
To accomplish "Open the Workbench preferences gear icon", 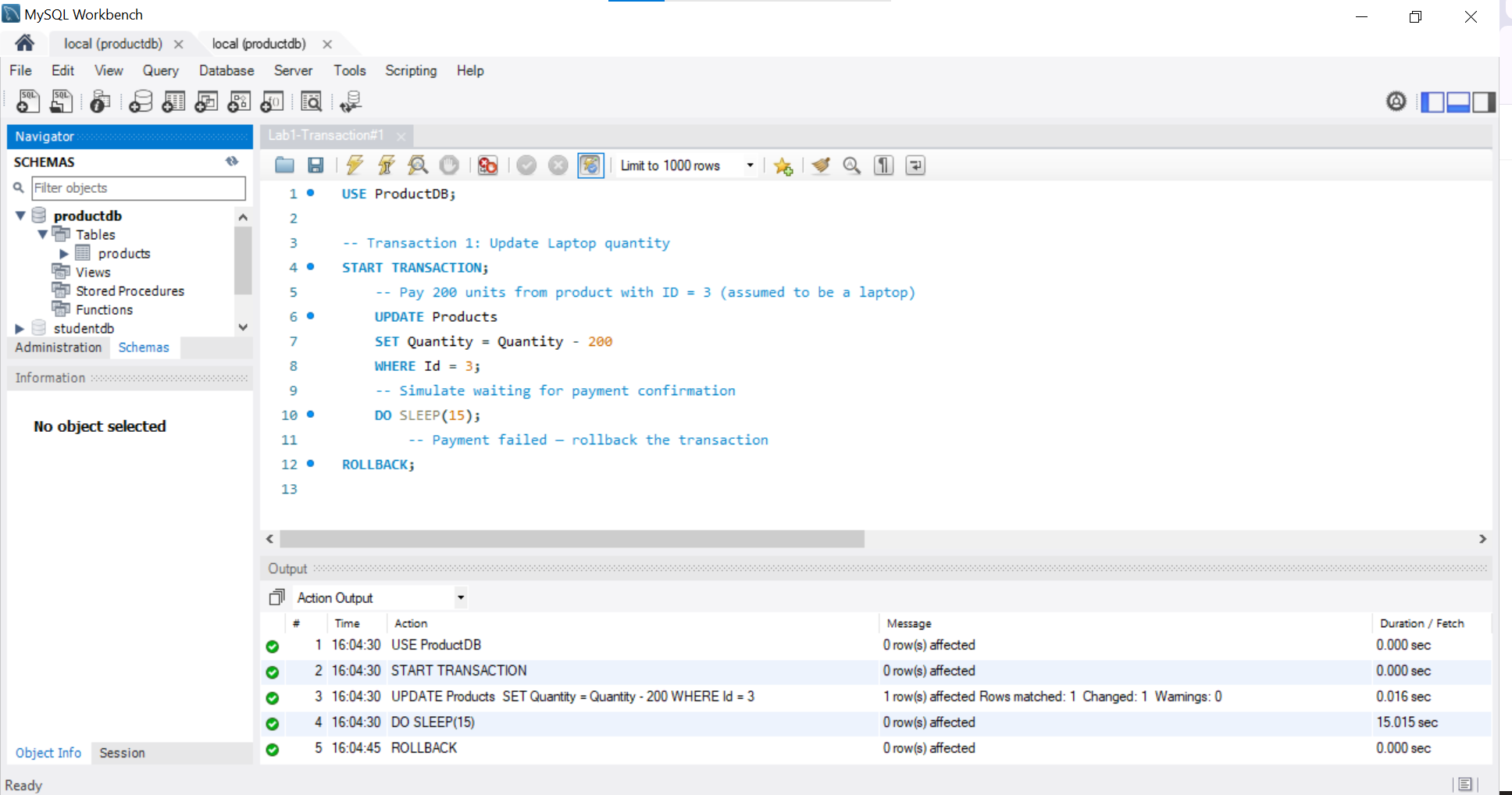I will coord(1396,102).
